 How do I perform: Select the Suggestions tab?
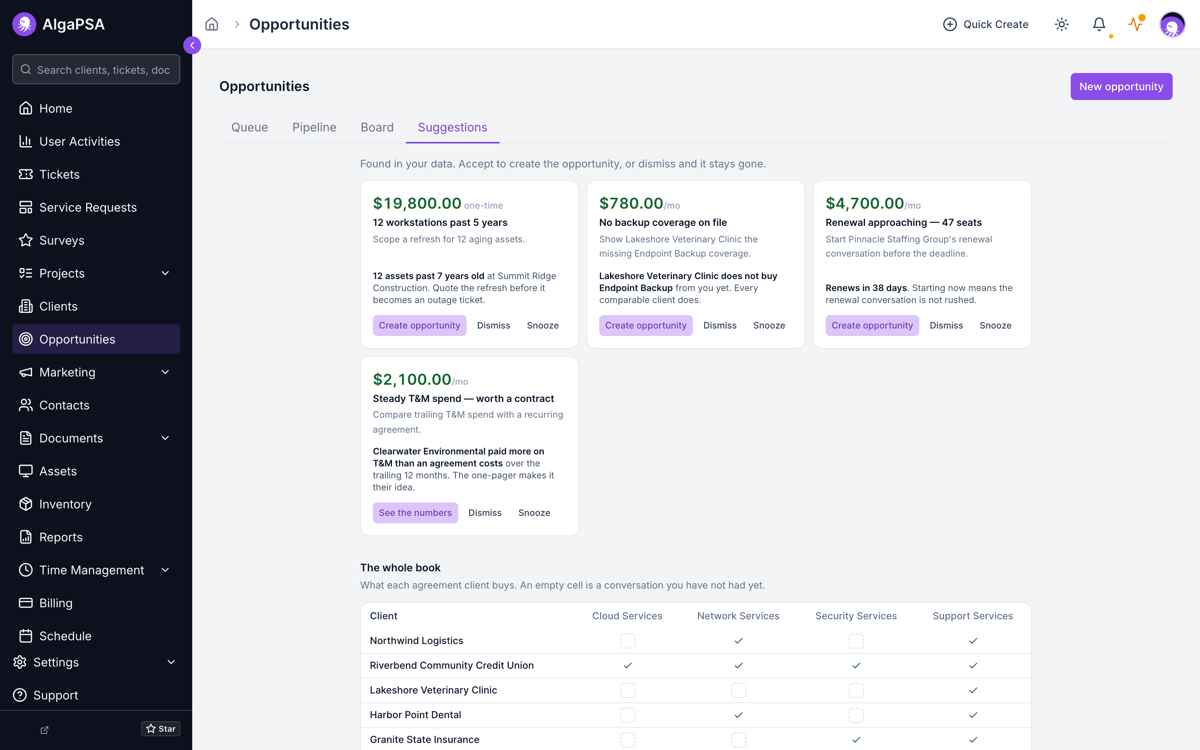(452, 127)
